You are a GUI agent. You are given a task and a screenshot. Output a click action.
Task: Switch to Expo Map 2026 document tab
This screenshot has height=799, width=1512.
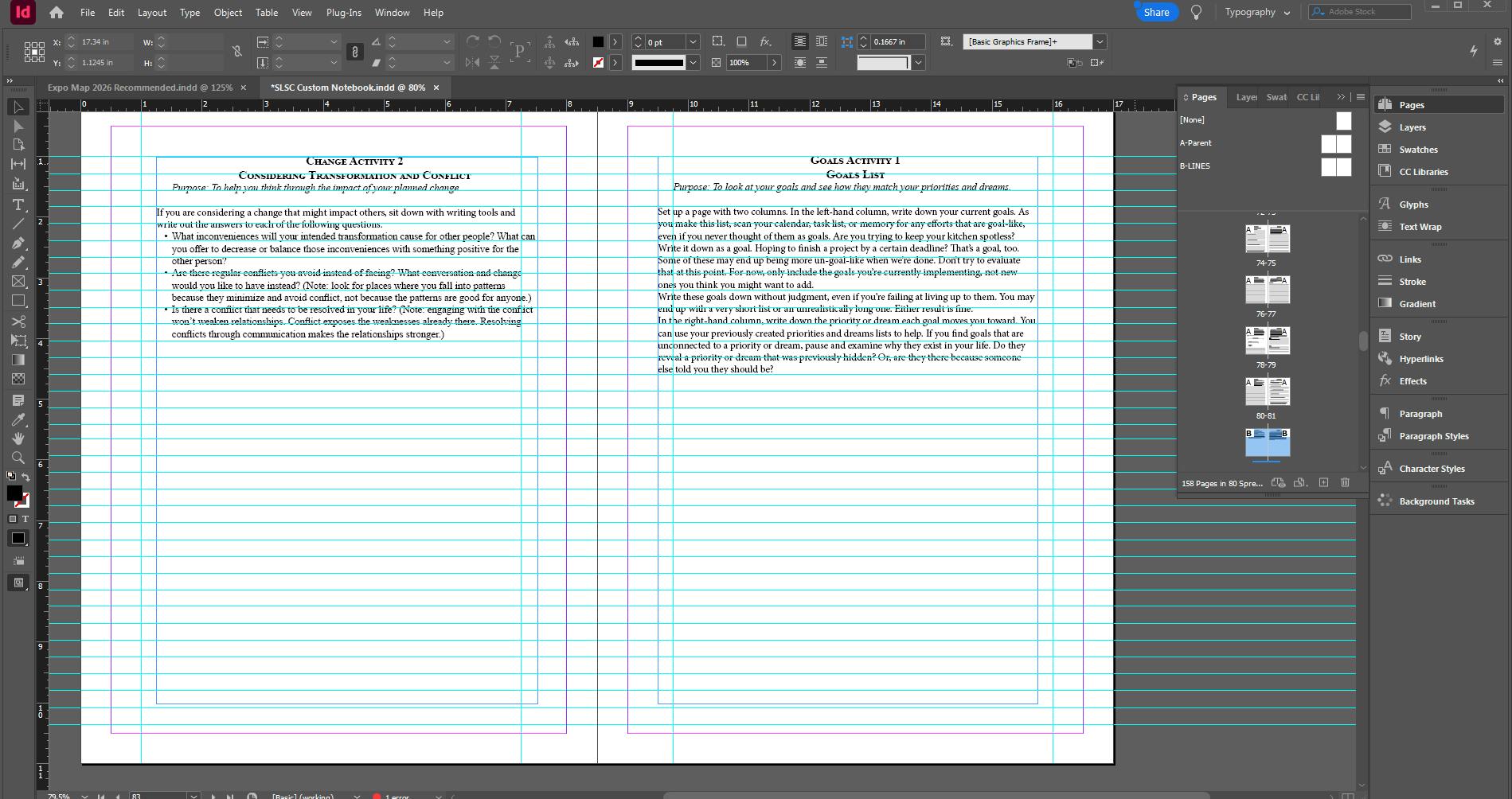[x=139, y=88]
